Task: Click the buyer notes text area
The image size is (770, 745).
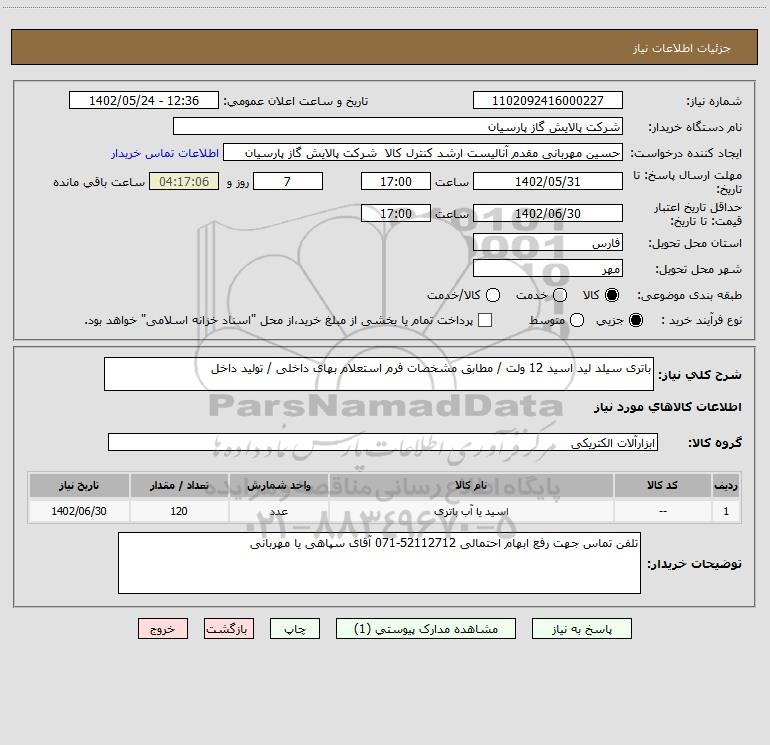Action: click(379, 563)
